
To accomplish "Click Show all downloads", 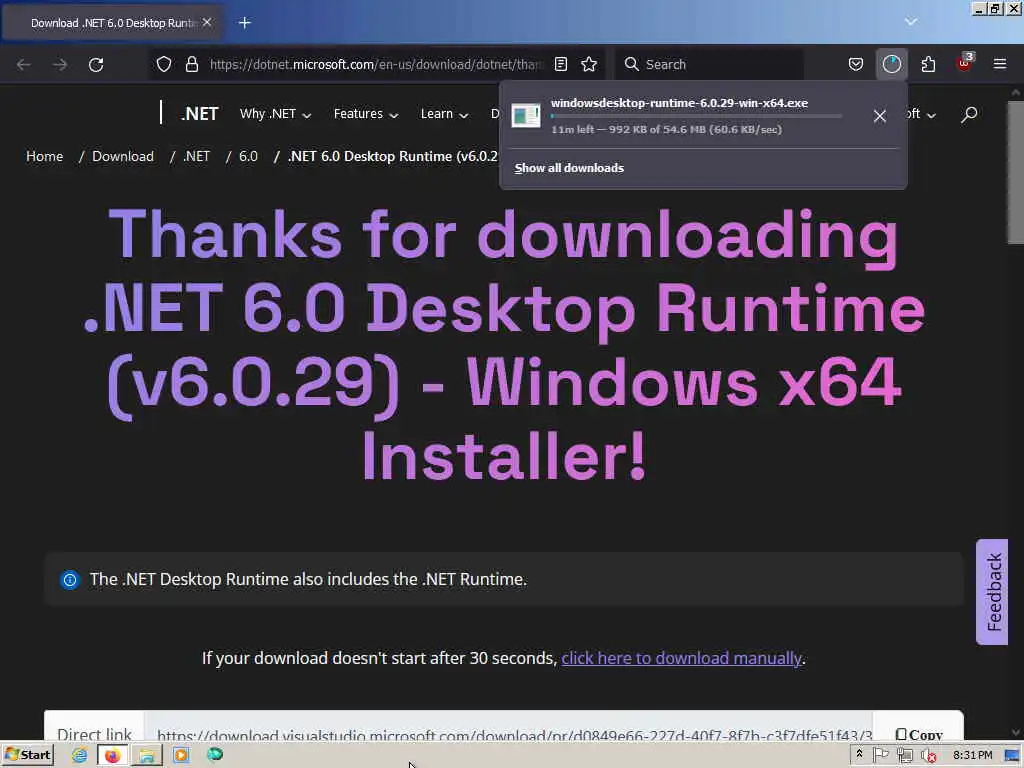I will coord(569,168).
